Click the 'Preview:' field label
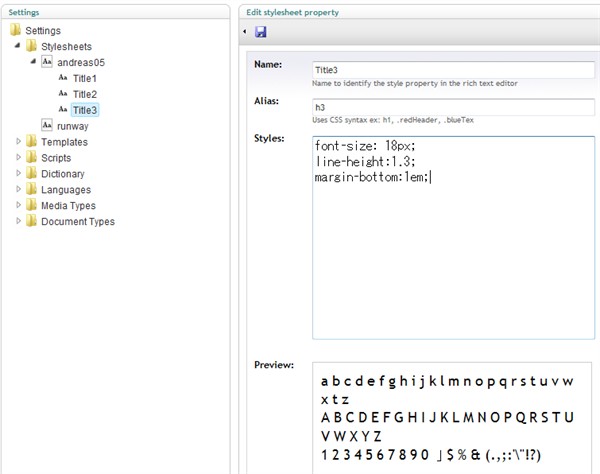This screenshot has height=474, width=600. pos(274,365)
